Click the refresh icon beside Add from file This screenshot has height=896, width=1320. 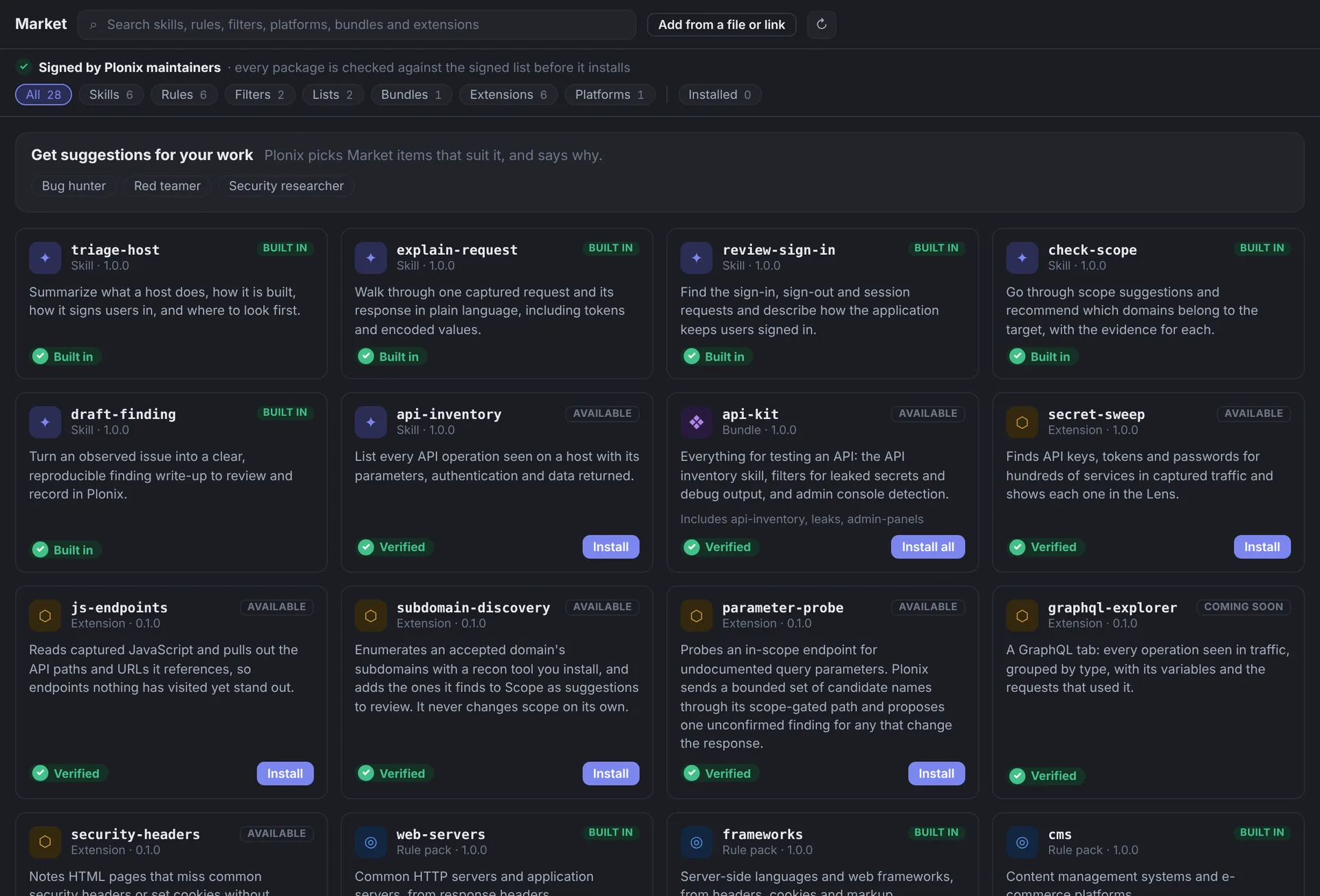point(821,25)
